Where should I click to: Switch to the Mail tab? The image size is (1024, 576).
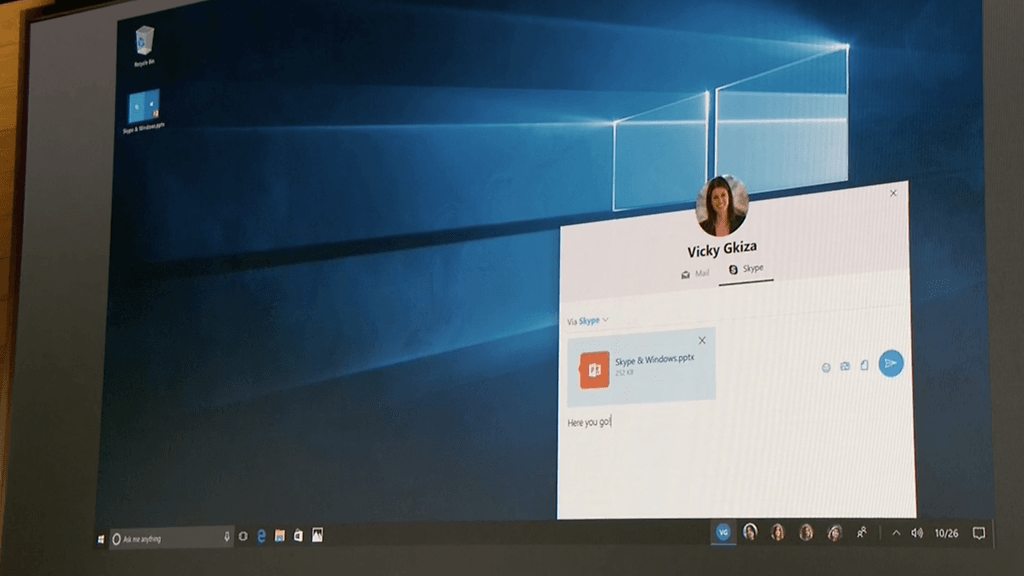695,272
